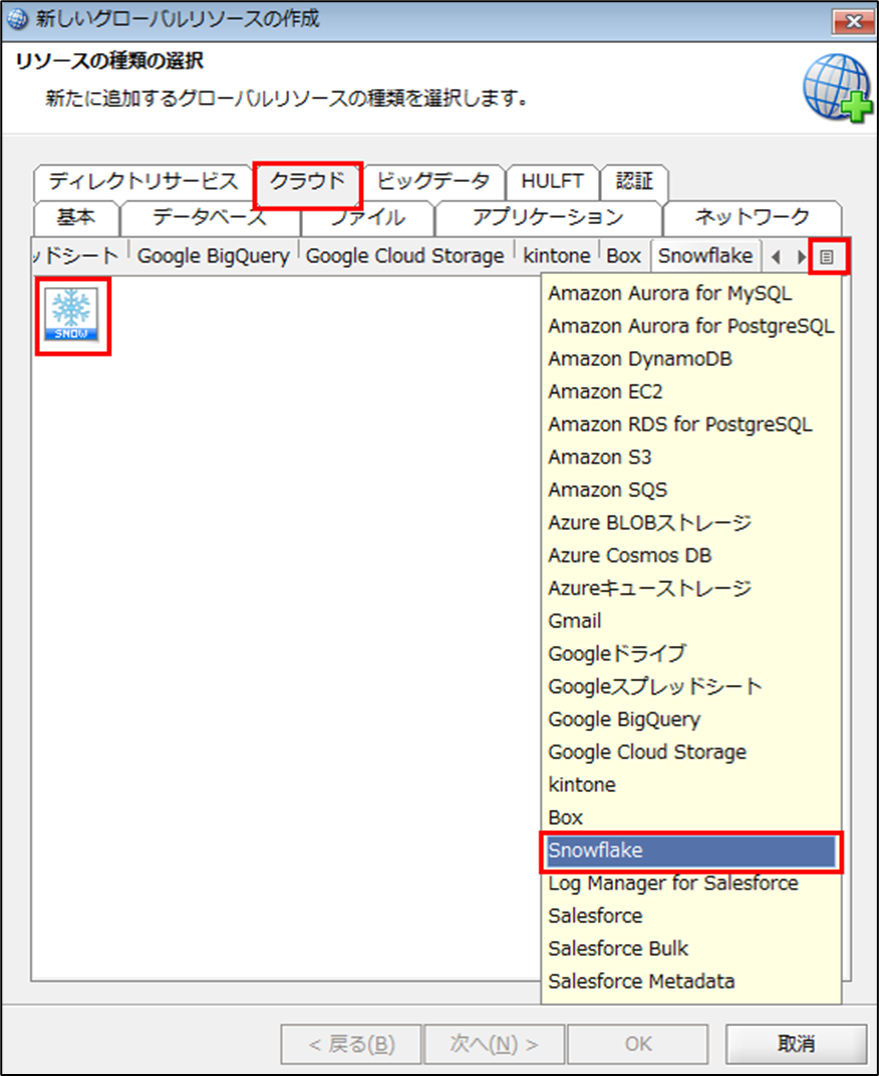Switch to the ファイル tab

pos(368,218)
